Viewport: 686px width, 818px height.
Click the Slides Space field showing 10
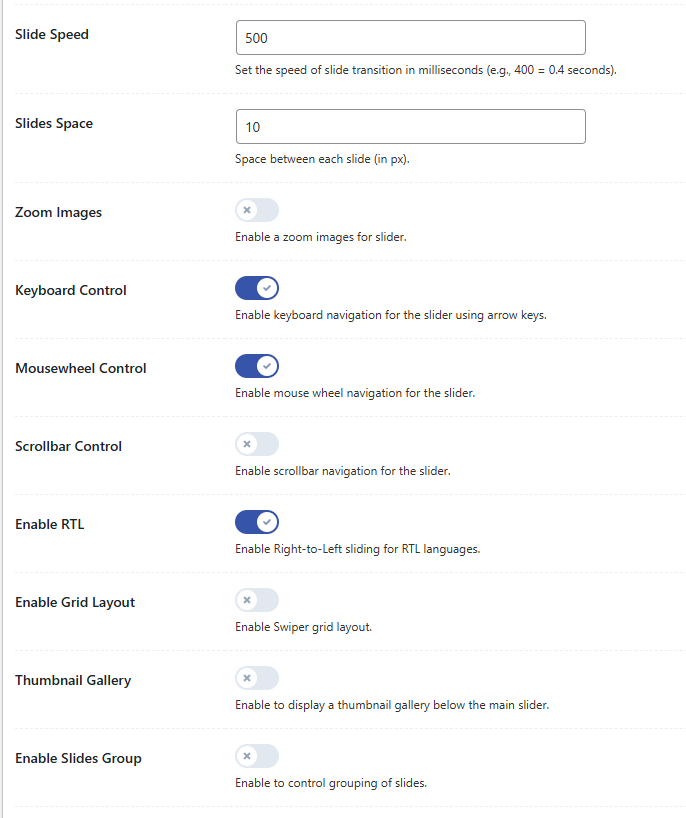point(409,126)
